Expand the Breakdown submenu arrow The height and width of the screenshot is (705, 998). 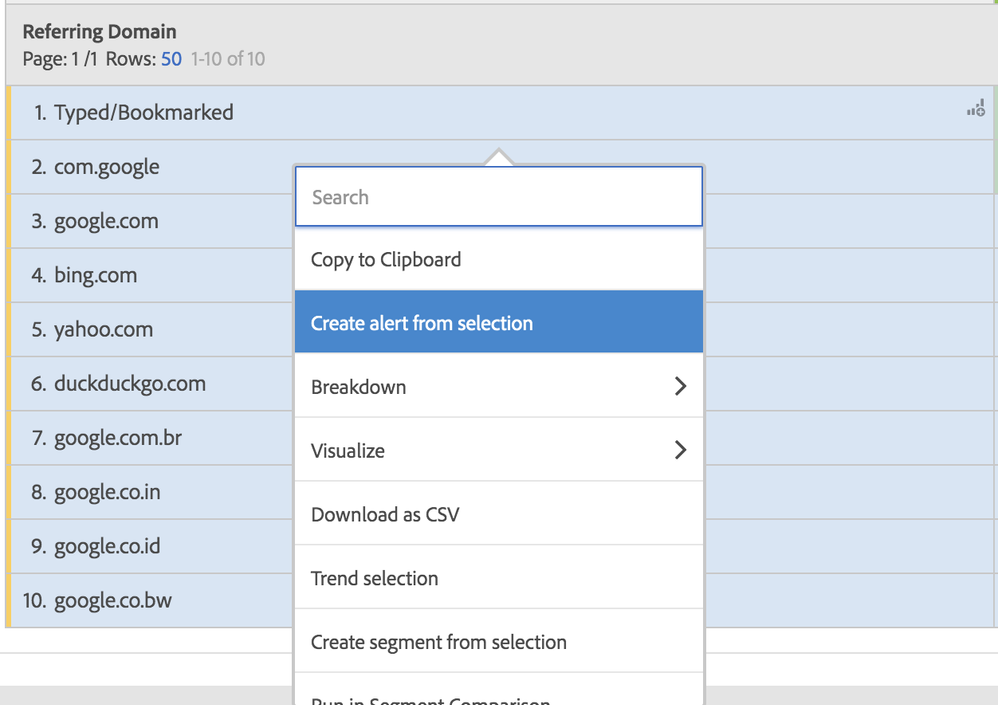(x=680, y=386)
